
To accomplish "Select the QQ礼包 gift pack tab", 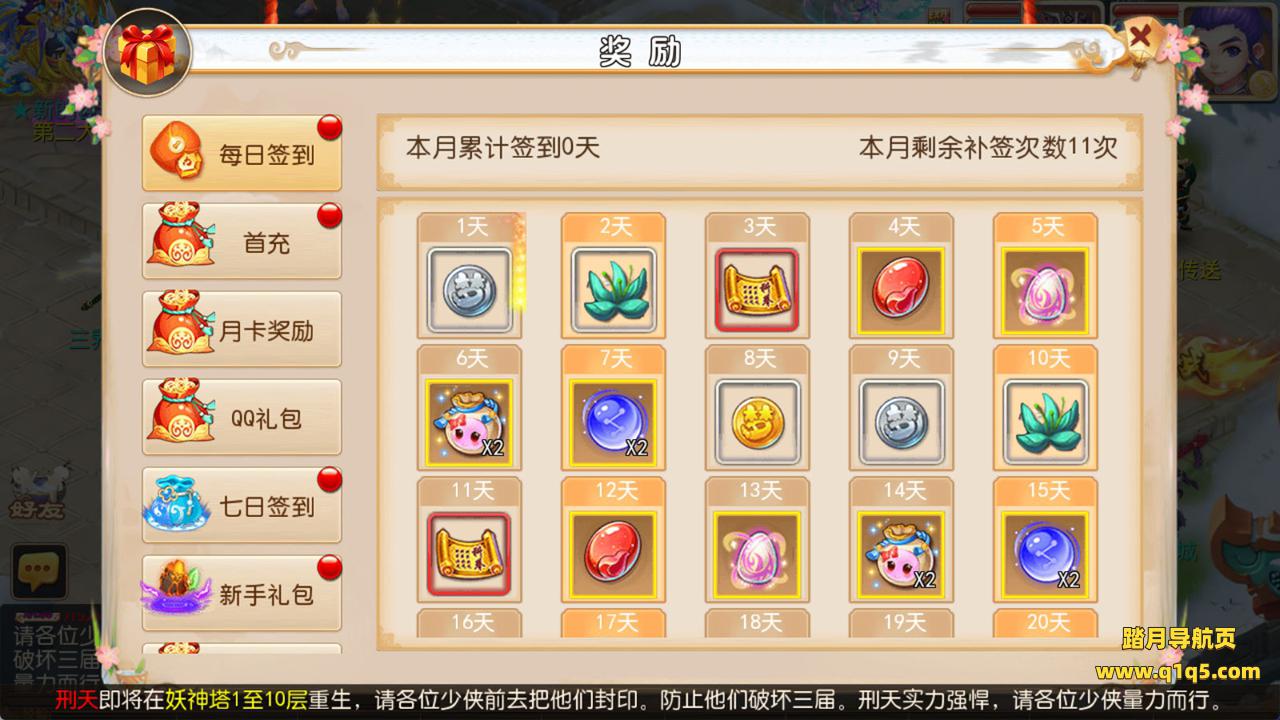I will click(x=242, y=418).
